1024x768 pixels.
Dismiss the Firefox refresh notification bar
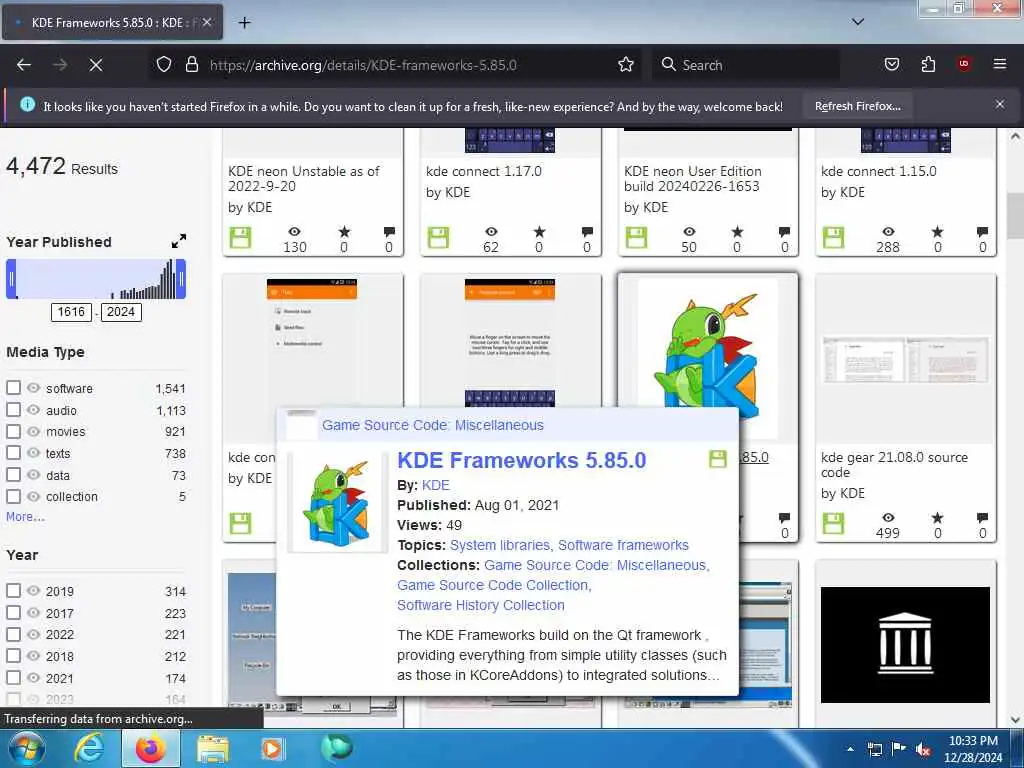point(999,104)
